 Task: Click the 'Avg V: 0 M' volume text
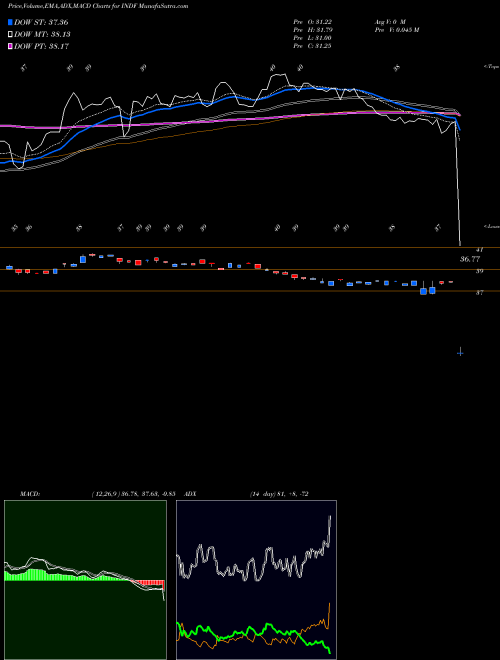point(390,22)
